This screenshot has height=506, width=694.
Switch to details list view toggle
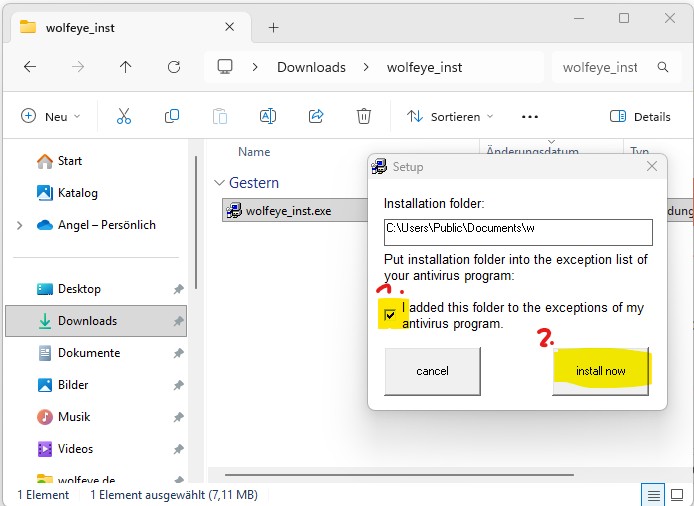click(x=652, y=495)
